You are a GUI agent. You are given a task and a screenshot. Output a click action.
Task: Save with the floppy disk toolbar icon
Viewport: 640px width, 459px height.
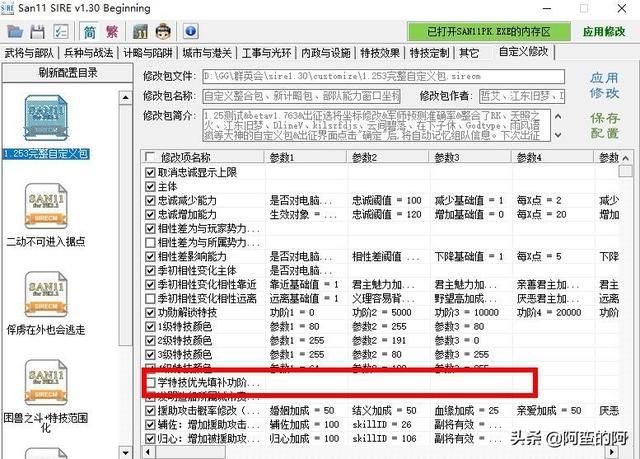coord(38,31)
